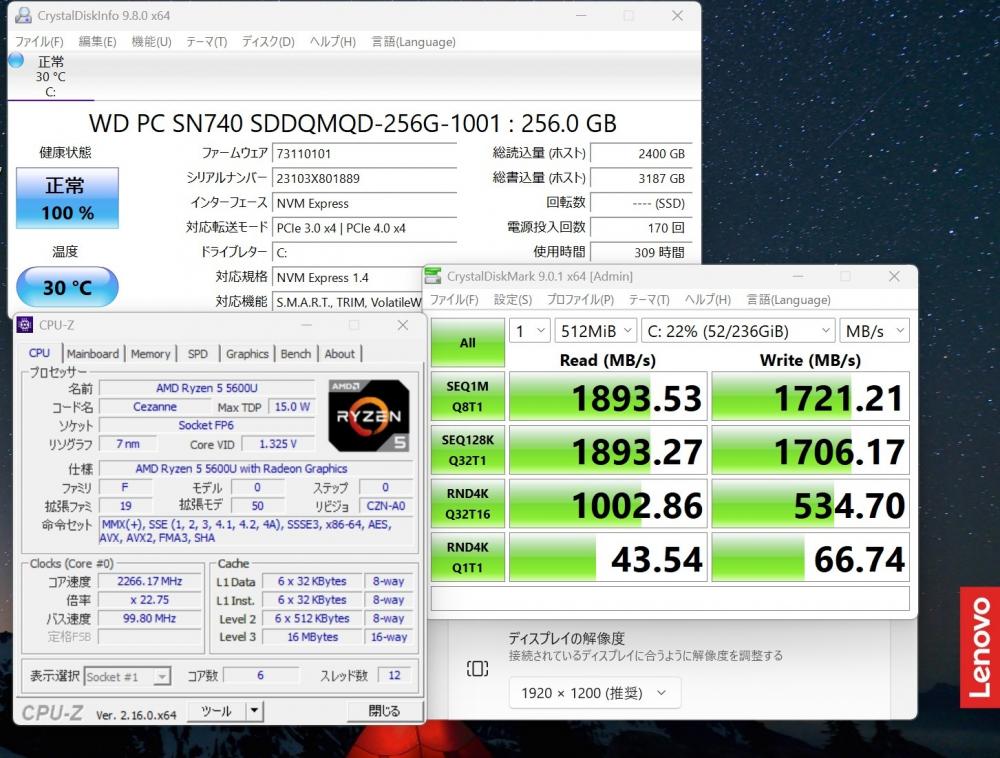The width and height of the screenshot is (1000, 758).
Task: Run the SEQ1M Q8T1 test
Action: click(467, 397)
